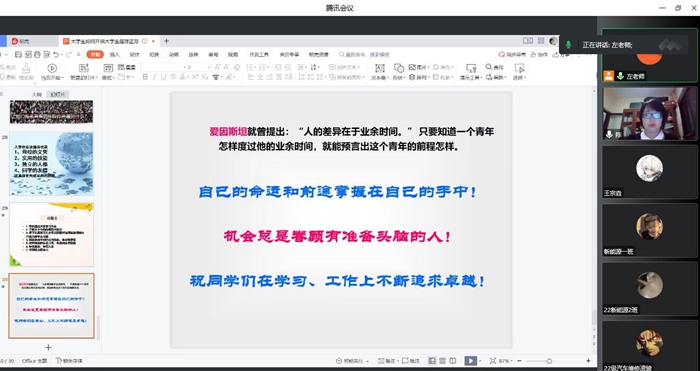Switch to the Outline tab in slide panel
The width and height of the screenshot is (700, 371).
coord(37,94)
